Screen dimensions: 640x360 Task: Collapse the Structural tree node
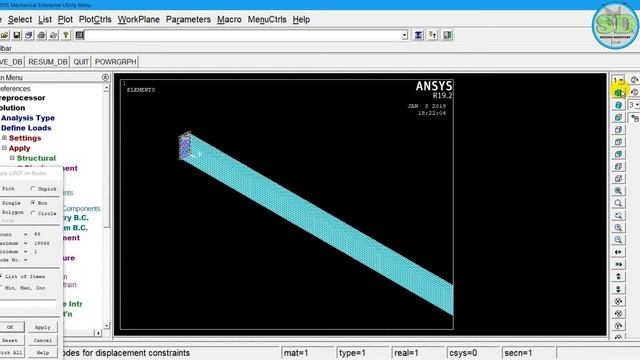coord(12,158)
